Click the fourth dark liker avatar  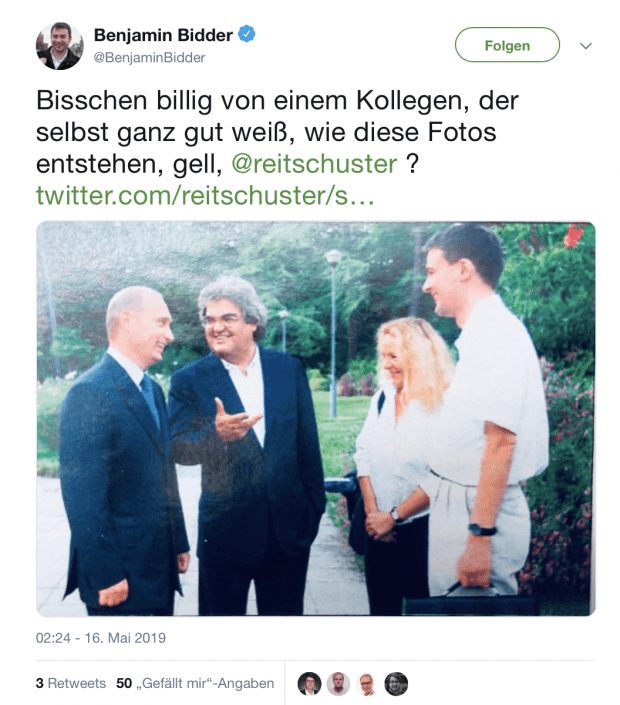point(396,684)
